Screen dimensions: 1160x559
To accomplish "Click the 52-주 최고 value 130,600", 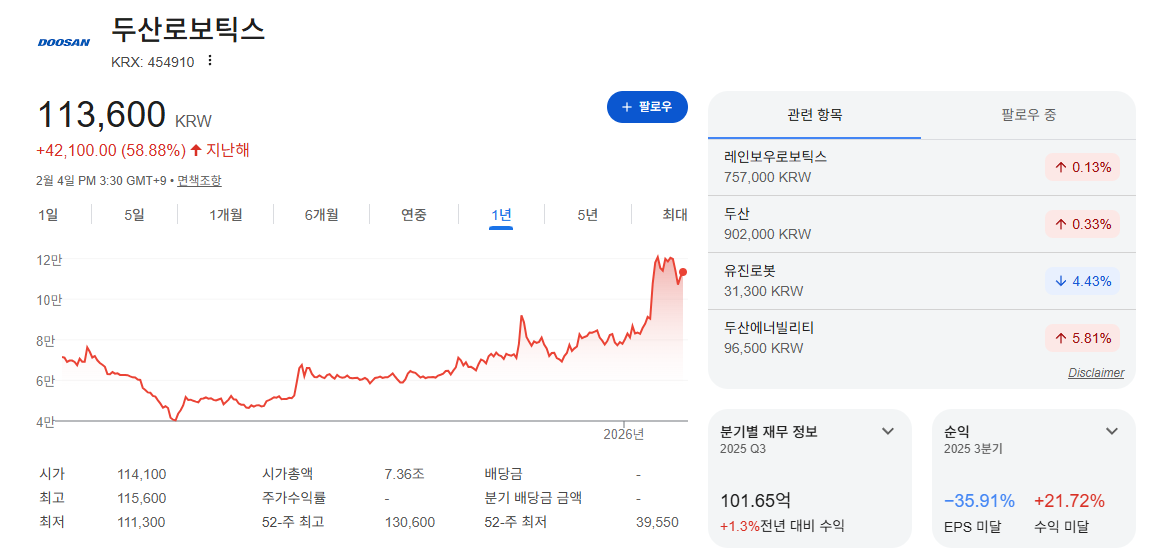I will 410,522.
